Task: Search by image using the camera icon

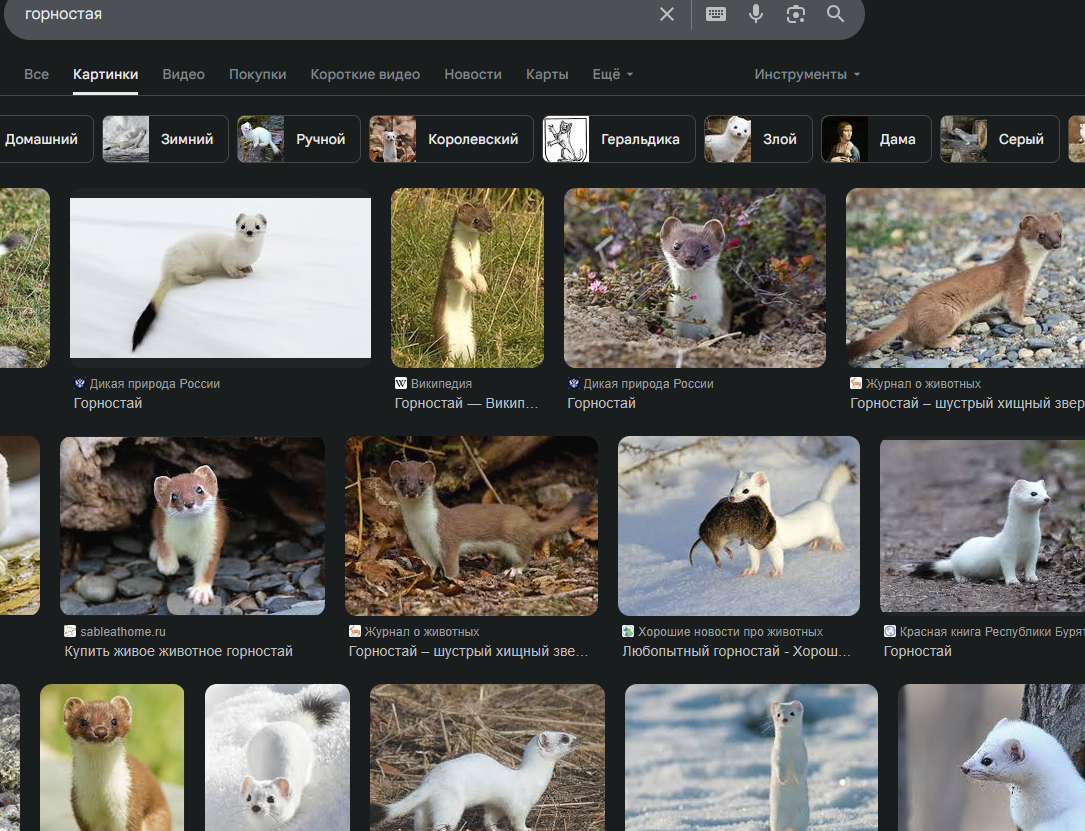Action: (x=796, y=14)
